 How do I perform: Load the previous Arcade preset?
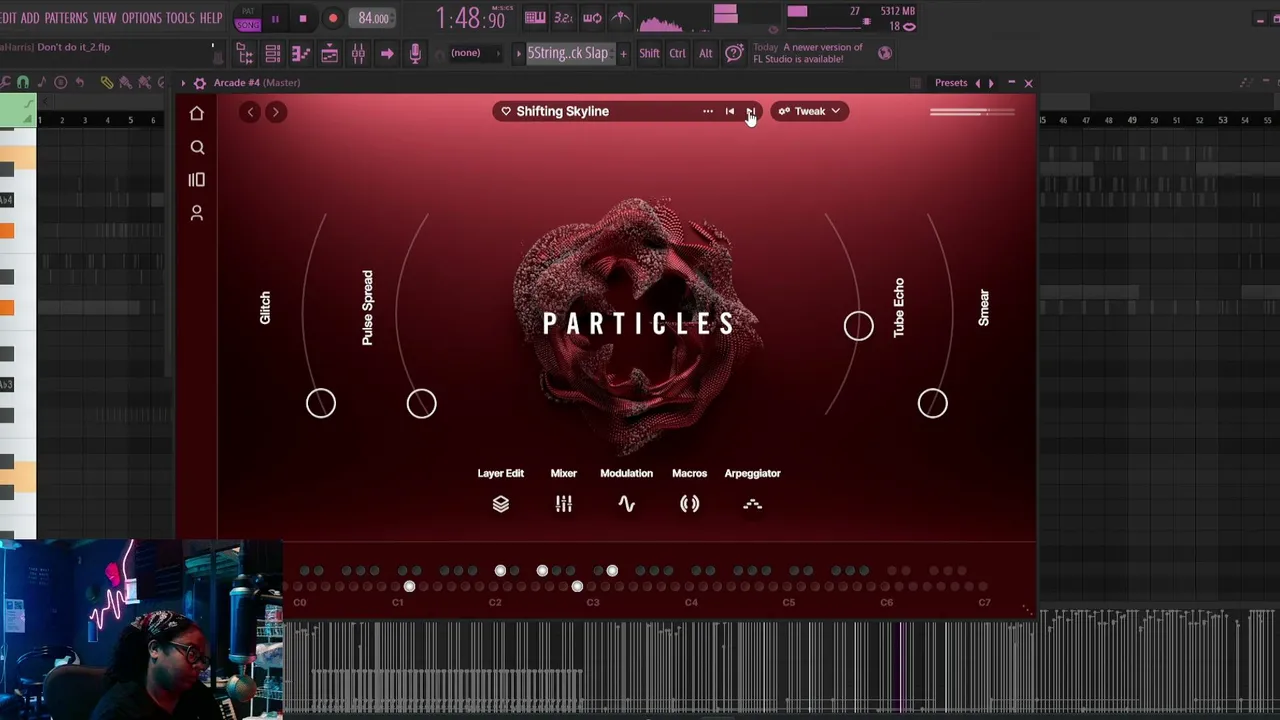[729, 111]
